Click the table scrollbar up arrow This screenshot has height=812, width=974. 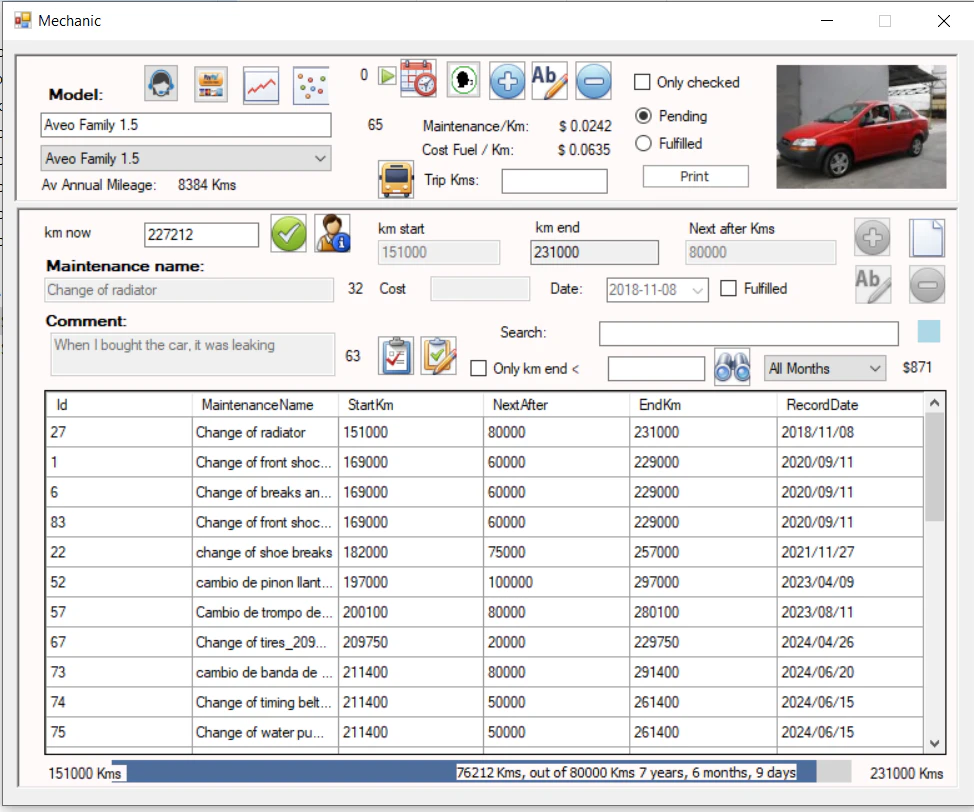(x=934, y=403)
